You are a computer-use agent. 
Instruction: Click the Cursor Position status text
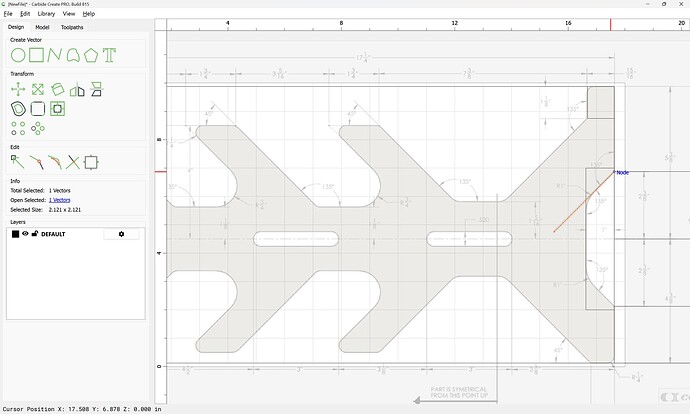82,409
